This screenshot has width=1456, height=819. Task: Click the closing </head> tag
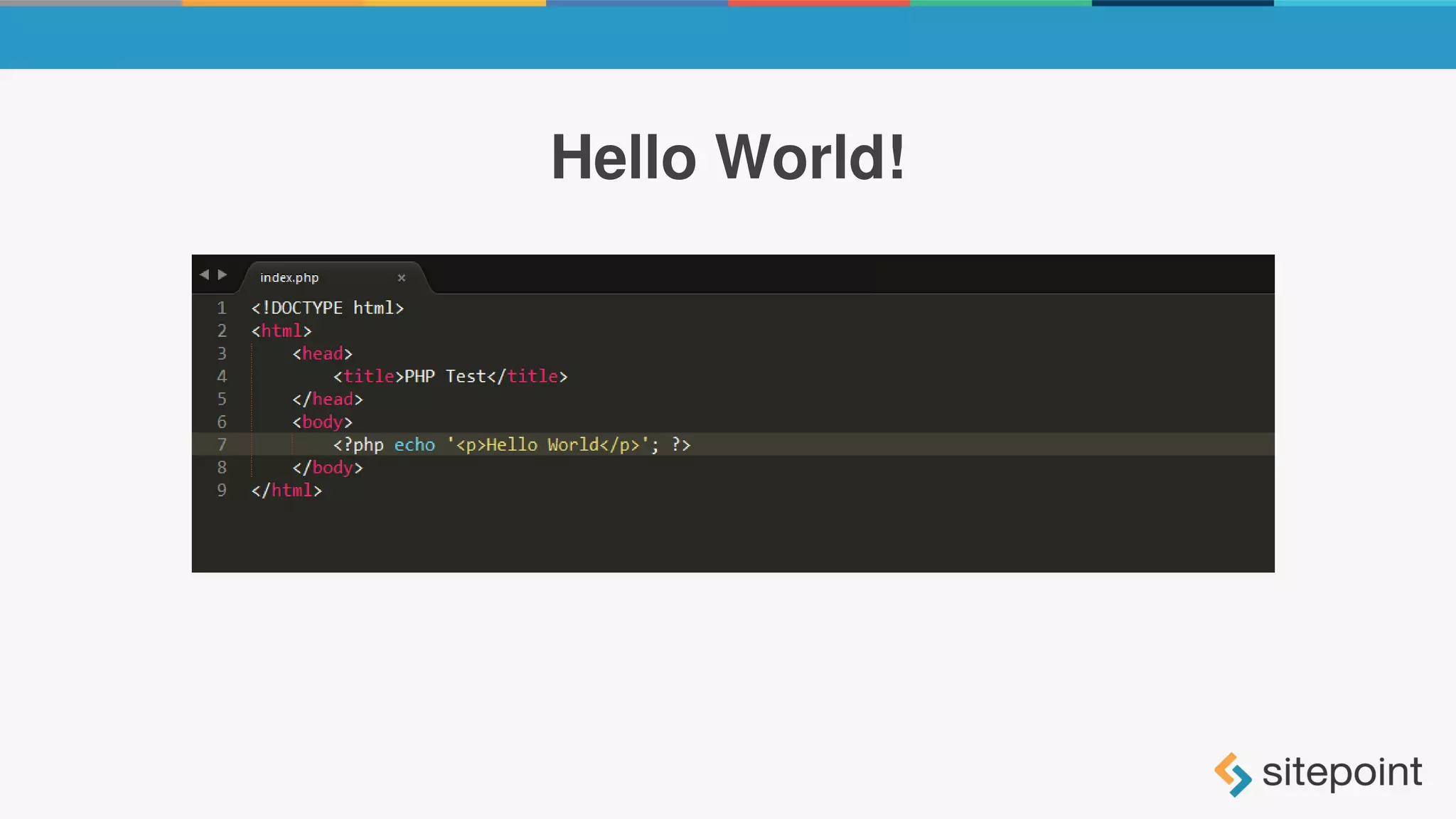pyautogui.click(x=328, y=399)
